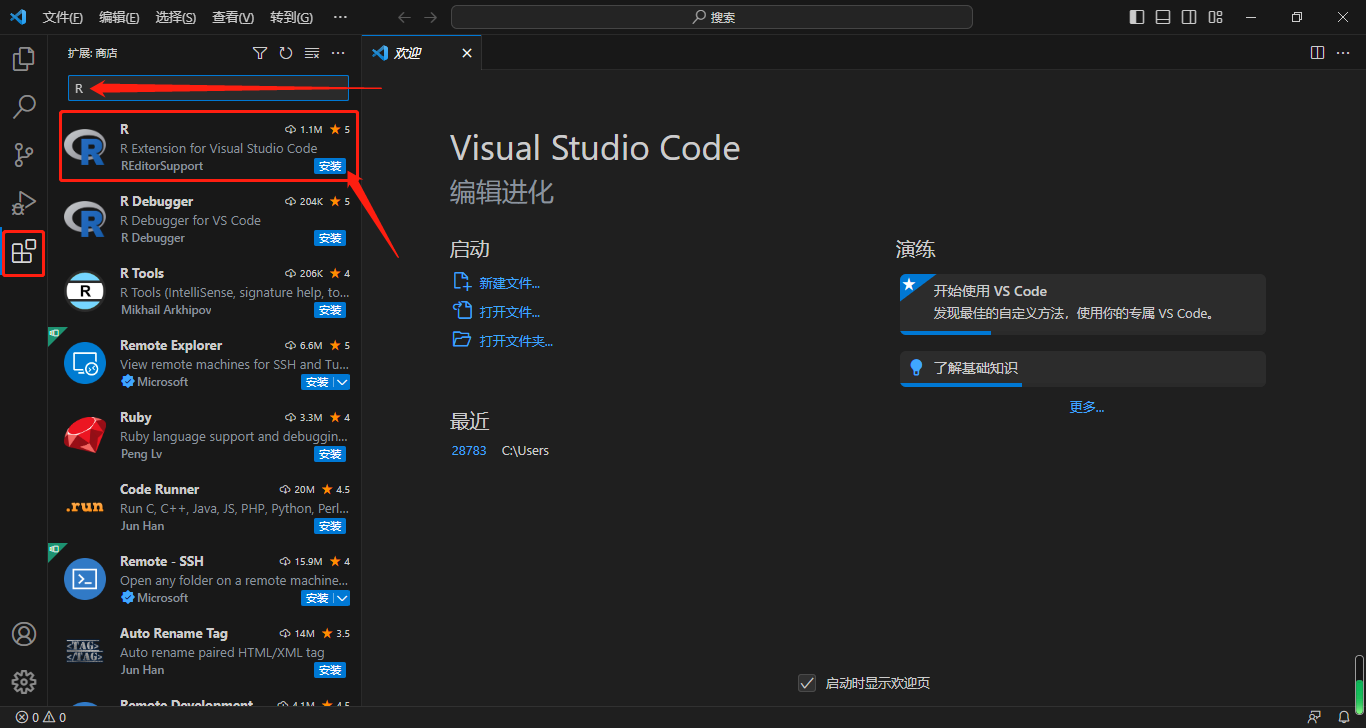This screenshot has width=1366, height=728.
Task: Open 开始使用 VS Code walkthrough
Action: tap(1083, 304)
